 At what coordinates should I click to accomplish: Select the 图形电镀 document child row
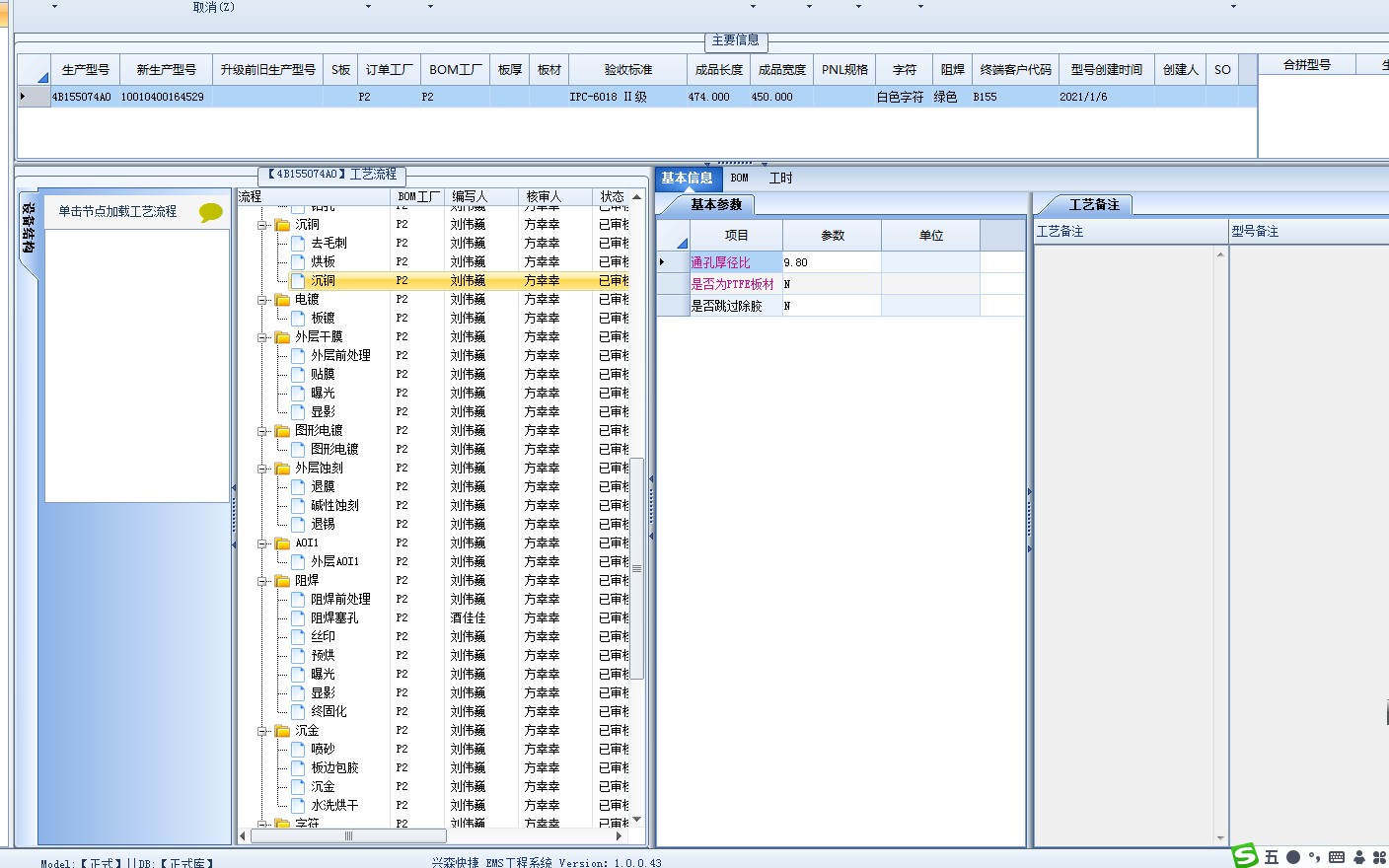click(334, 449)
